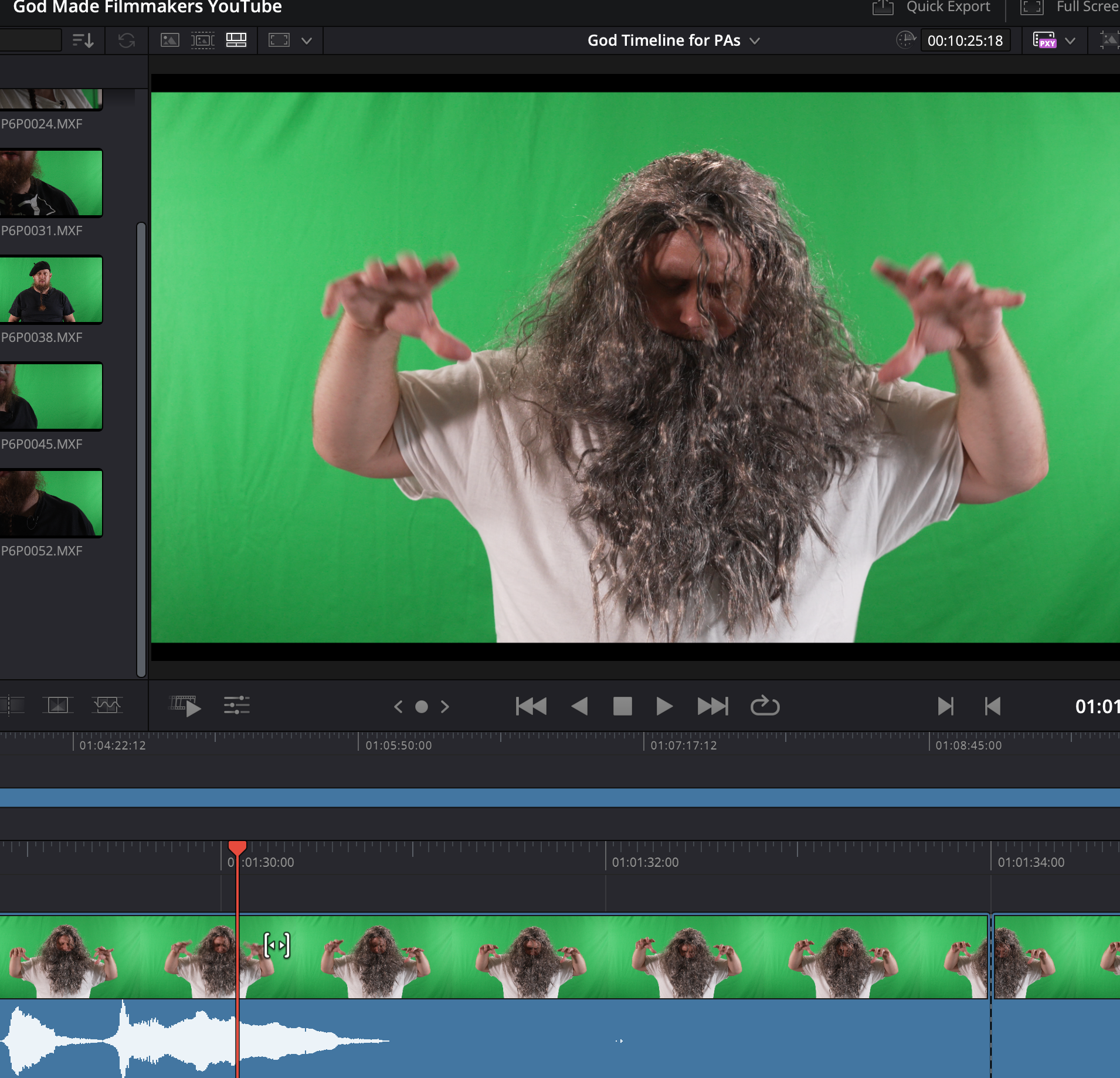The height and width of the screenshot is (1078, 1120).
Task: Click the sort media pool icon
Action: [x=83, y=40]
